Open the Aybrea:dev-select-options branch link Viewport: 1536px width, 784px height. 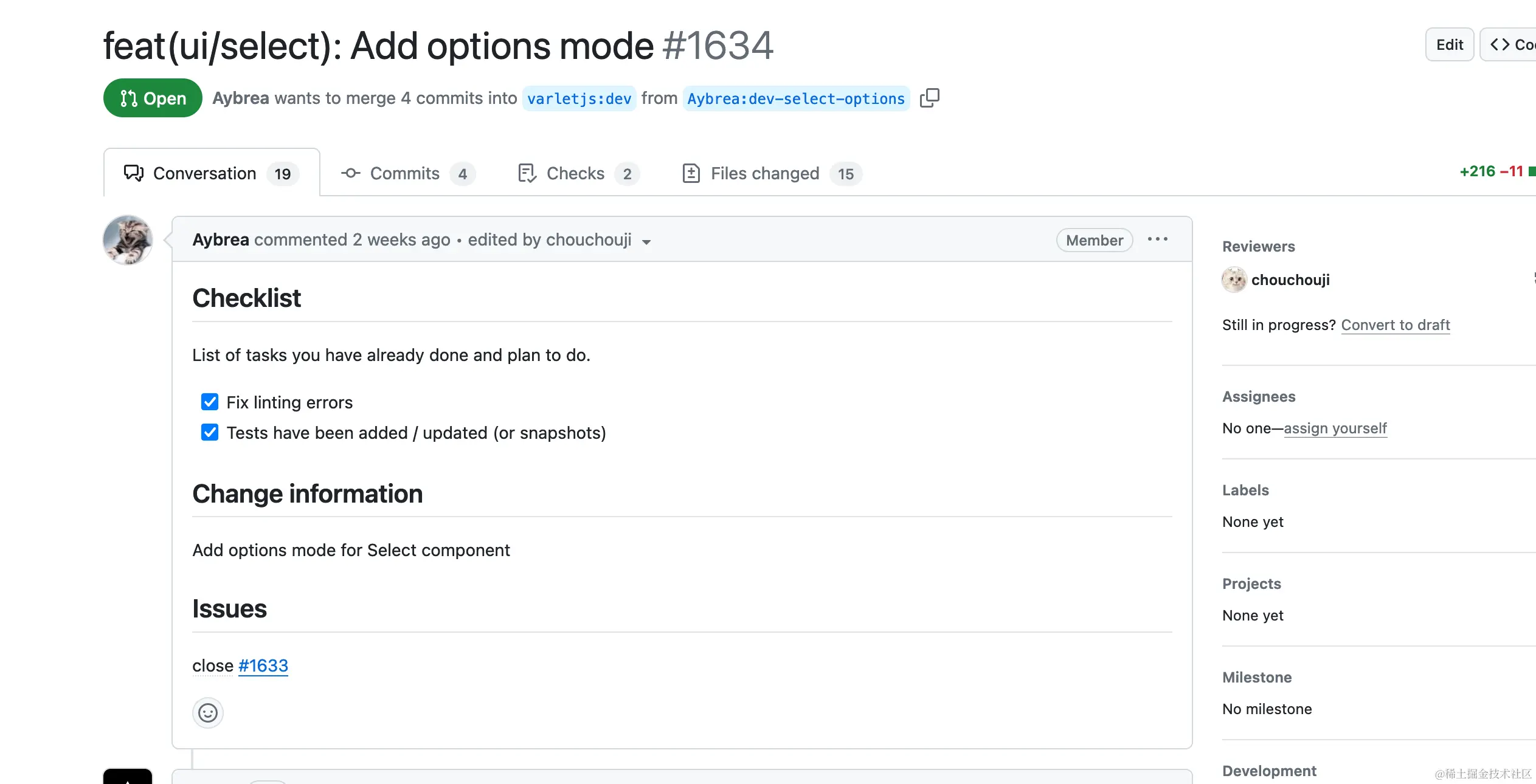point(795,98)
